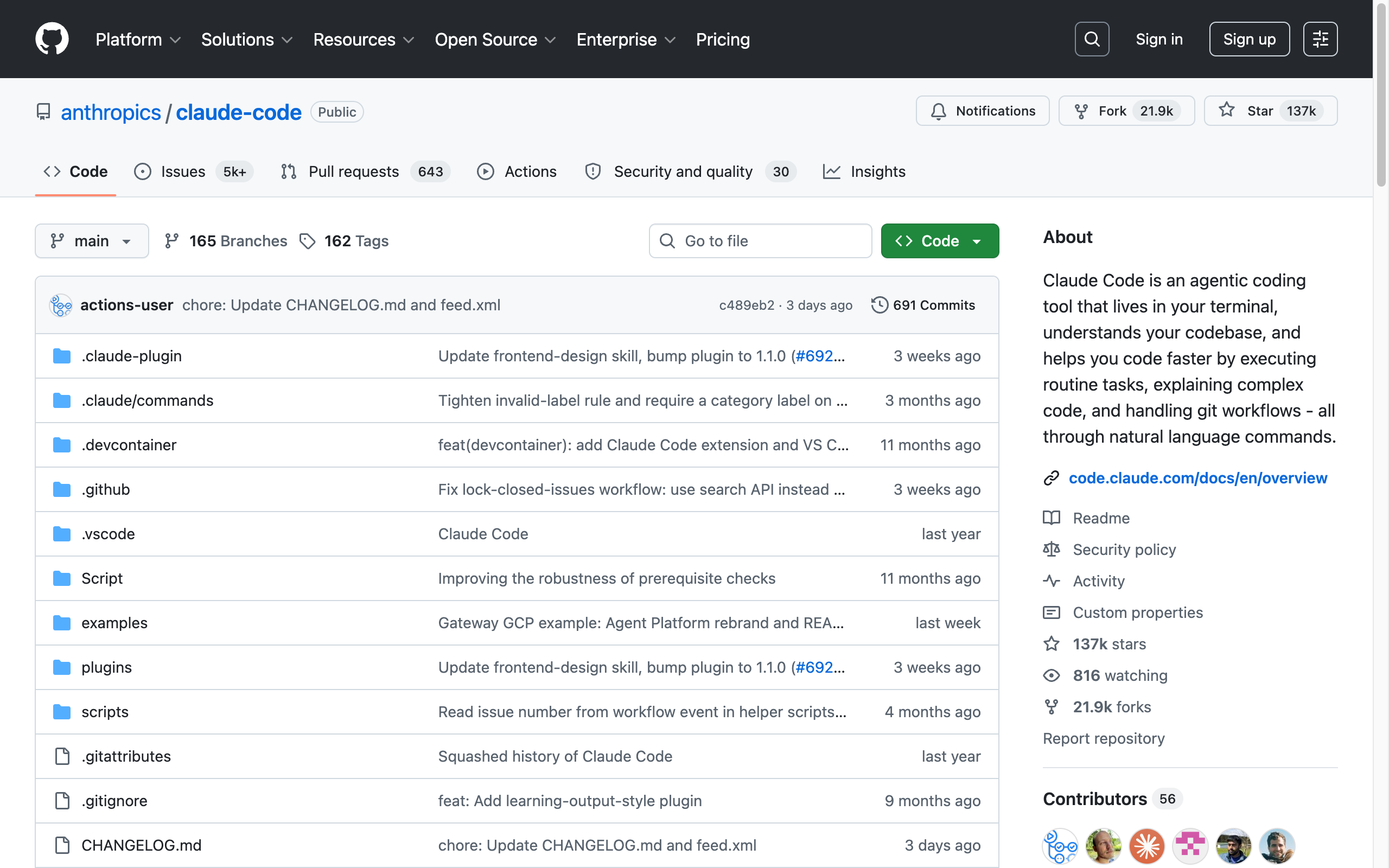Open the Actions tab

pos(517,171)
